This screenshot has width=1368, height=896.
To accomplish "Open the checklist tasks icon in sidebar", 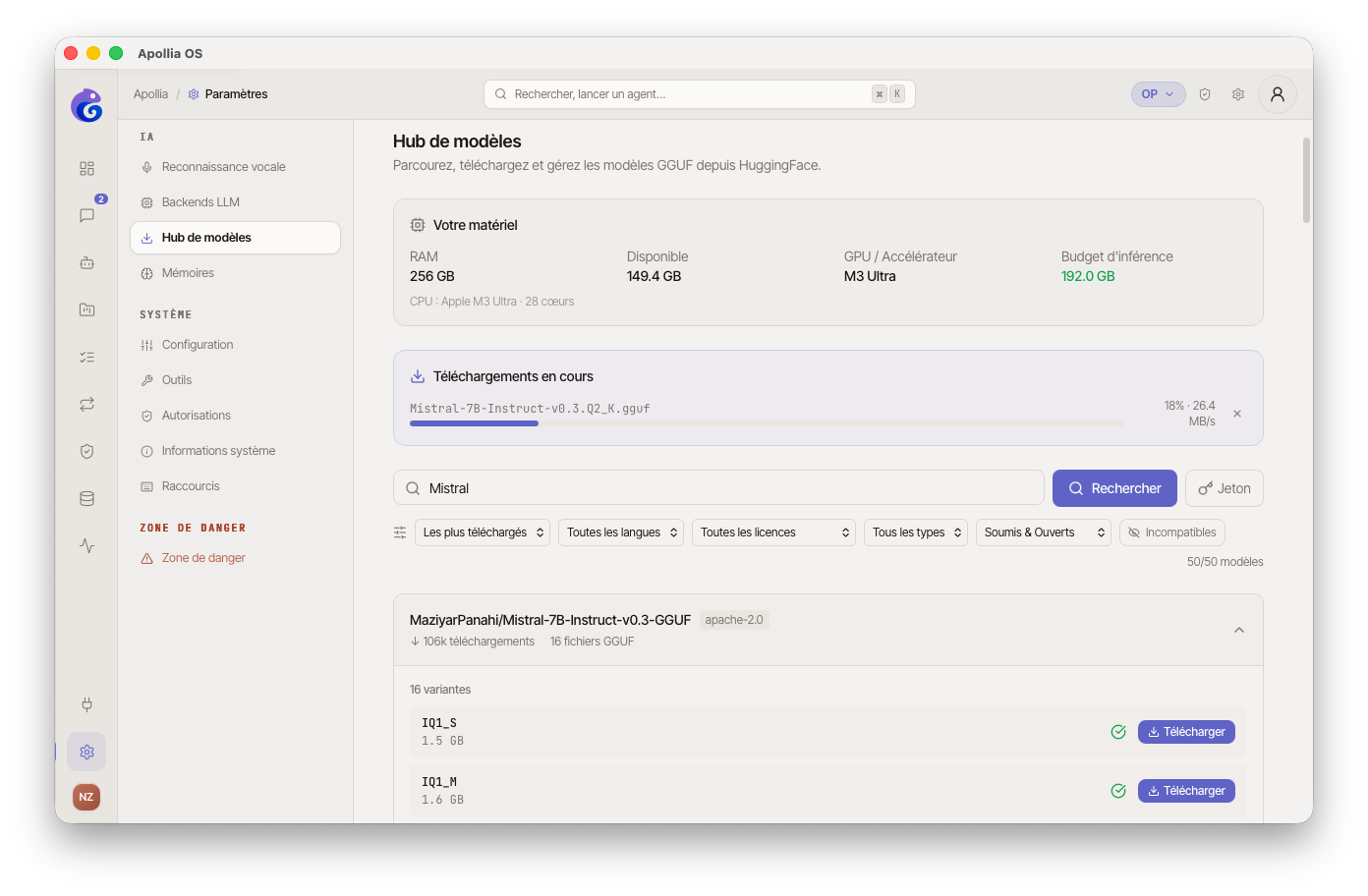I will click(86, 357).
